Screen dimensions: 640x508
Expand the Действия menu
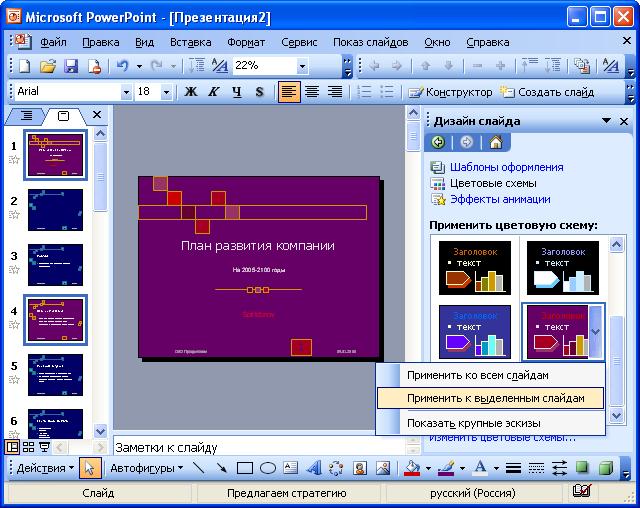coord(45,468)
